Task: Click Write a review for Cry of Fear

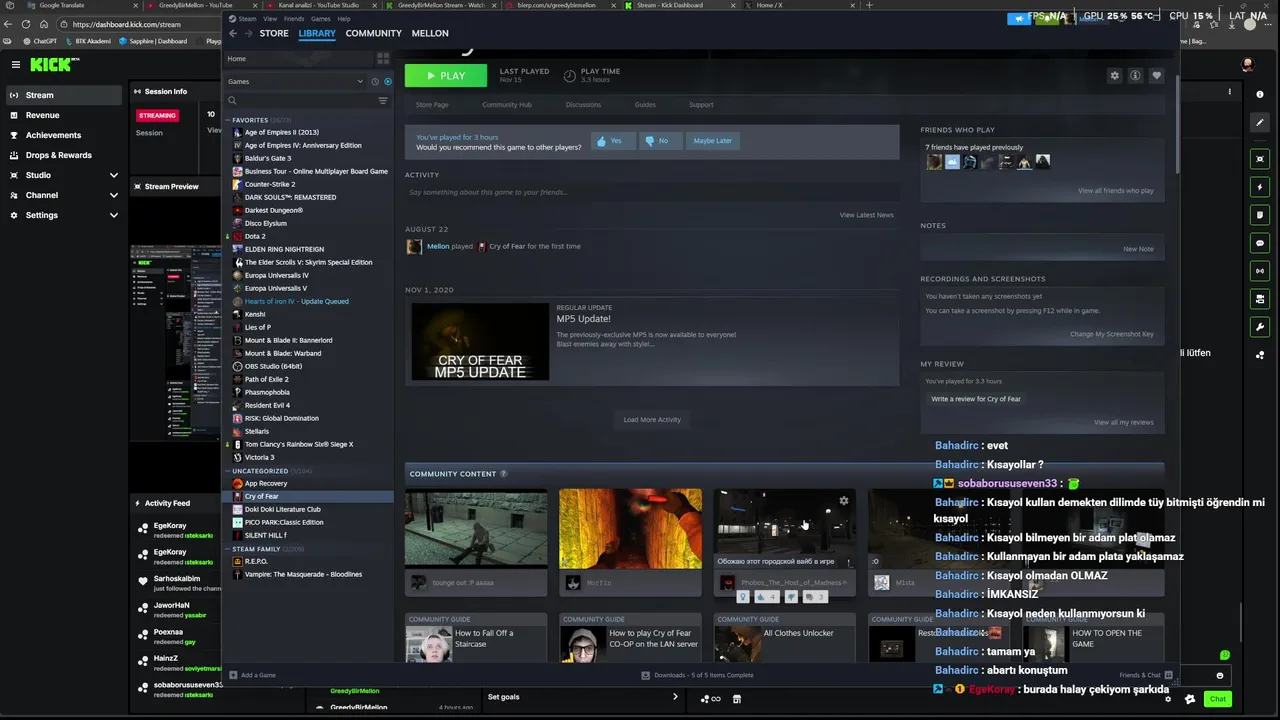Action: click(x=976, y=399)
